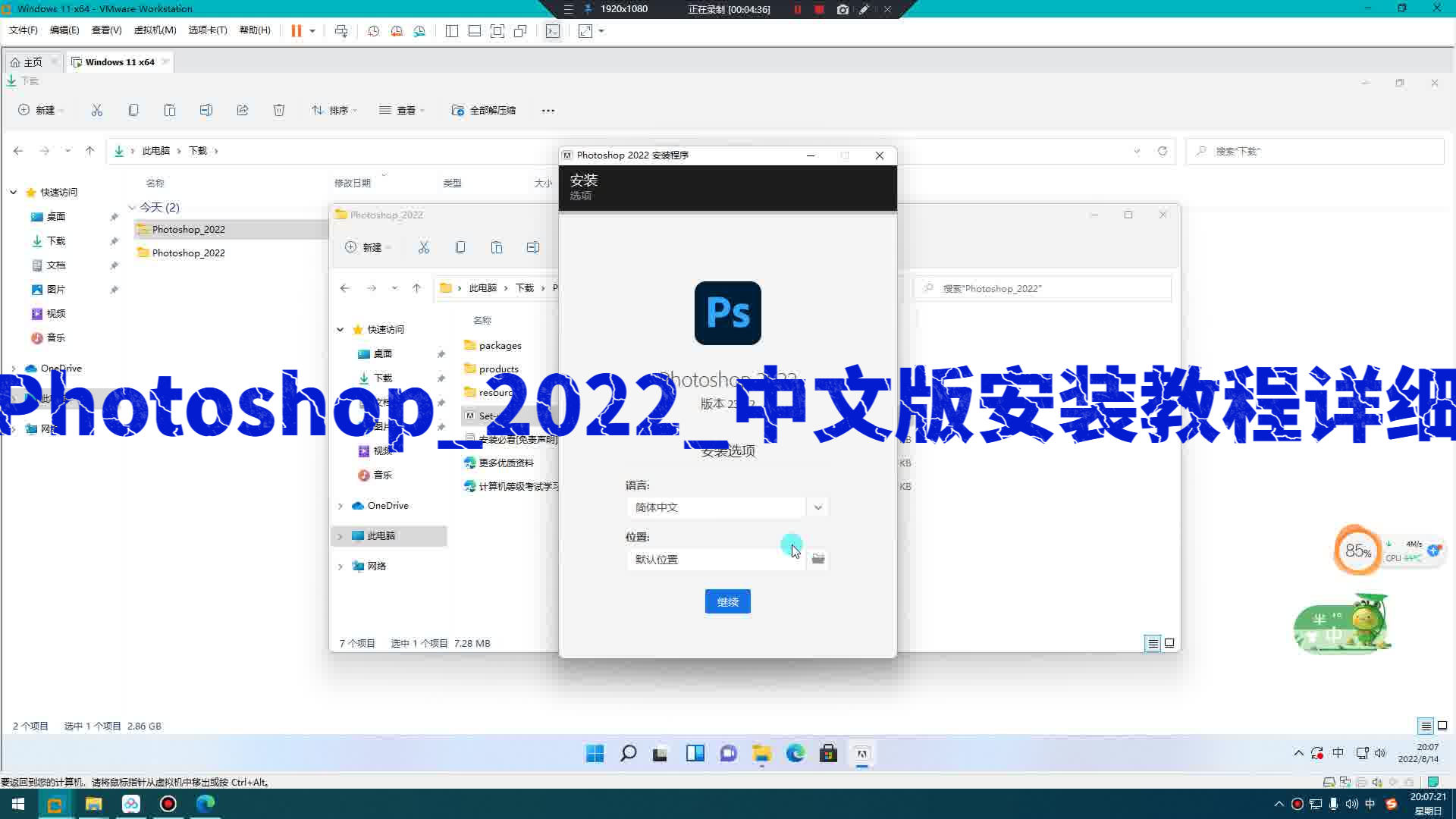
Task: Expand 此电脑 in Photoshop_2022 window sidebar
Action: [x=340, y=536]
